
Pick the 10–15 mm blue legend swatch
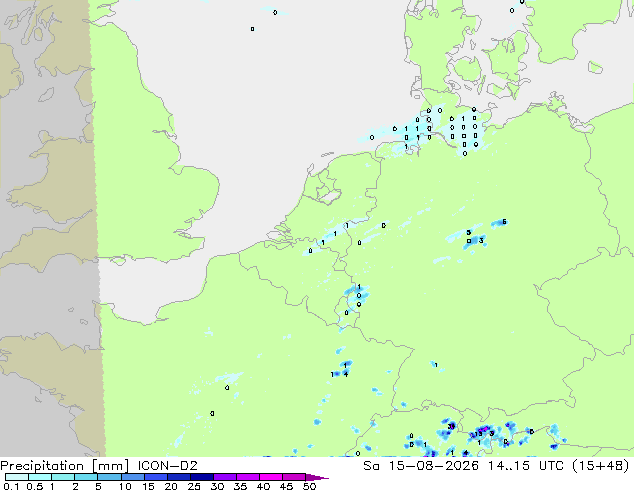(132, 477)
